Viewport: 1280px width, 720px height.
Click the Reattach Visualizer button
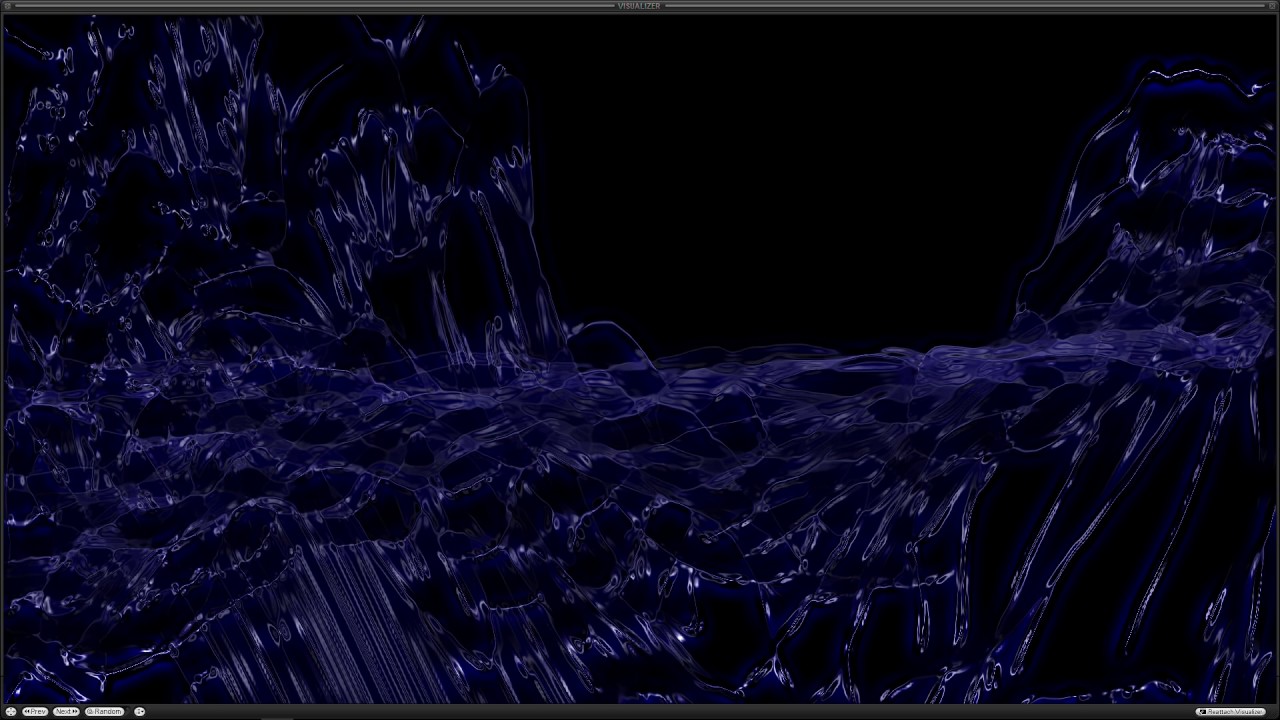pyautogui.click(x=1231, y=711)
